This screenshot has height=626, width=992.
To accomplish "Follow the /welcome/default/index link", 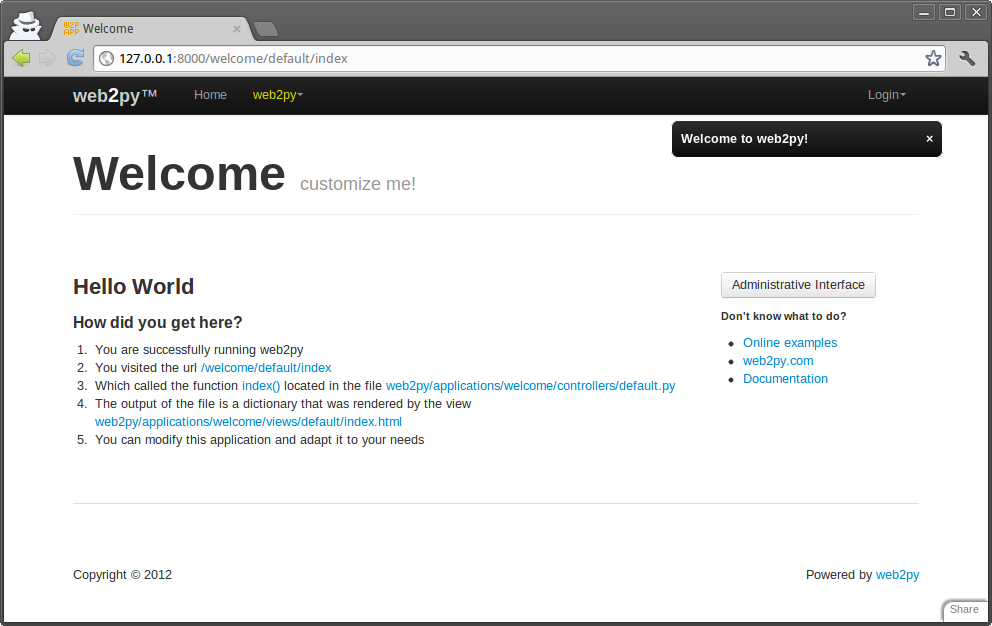I will tap(266, 368).
